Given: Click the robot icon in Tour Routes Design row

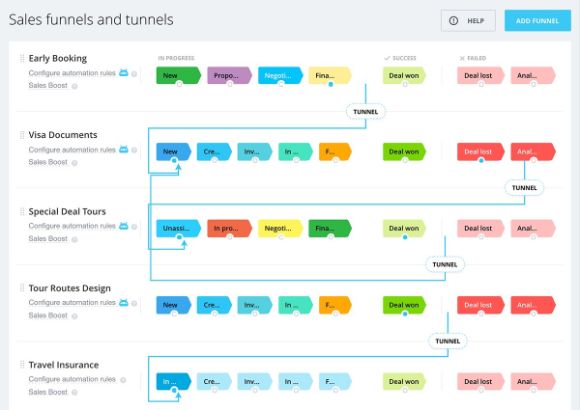Looking at the screenshot, I should point(124,302).
